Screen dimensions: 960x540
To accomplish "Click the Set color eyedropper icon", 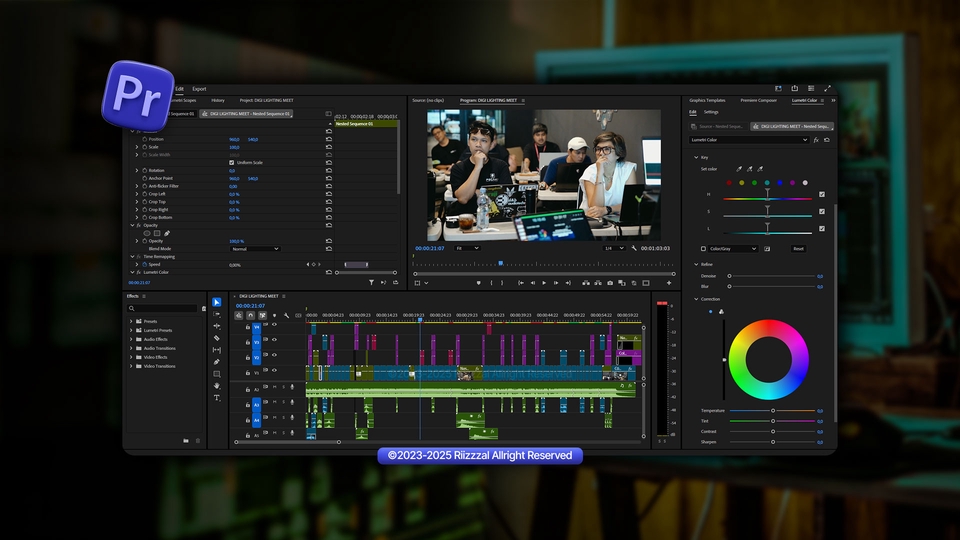I will point(738,169).
